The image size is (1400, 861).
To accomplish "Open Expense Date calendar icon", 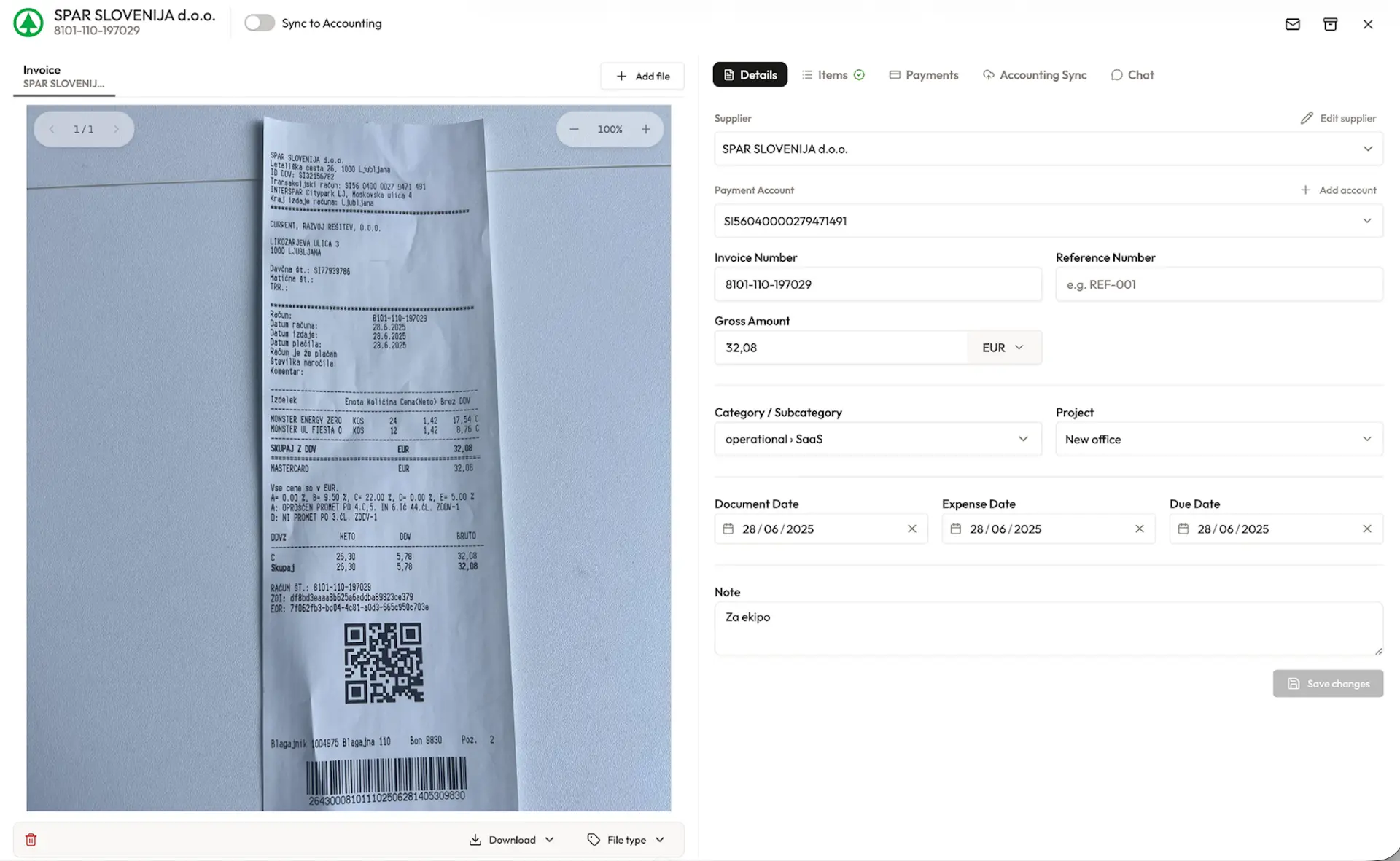I will (955, 529).
